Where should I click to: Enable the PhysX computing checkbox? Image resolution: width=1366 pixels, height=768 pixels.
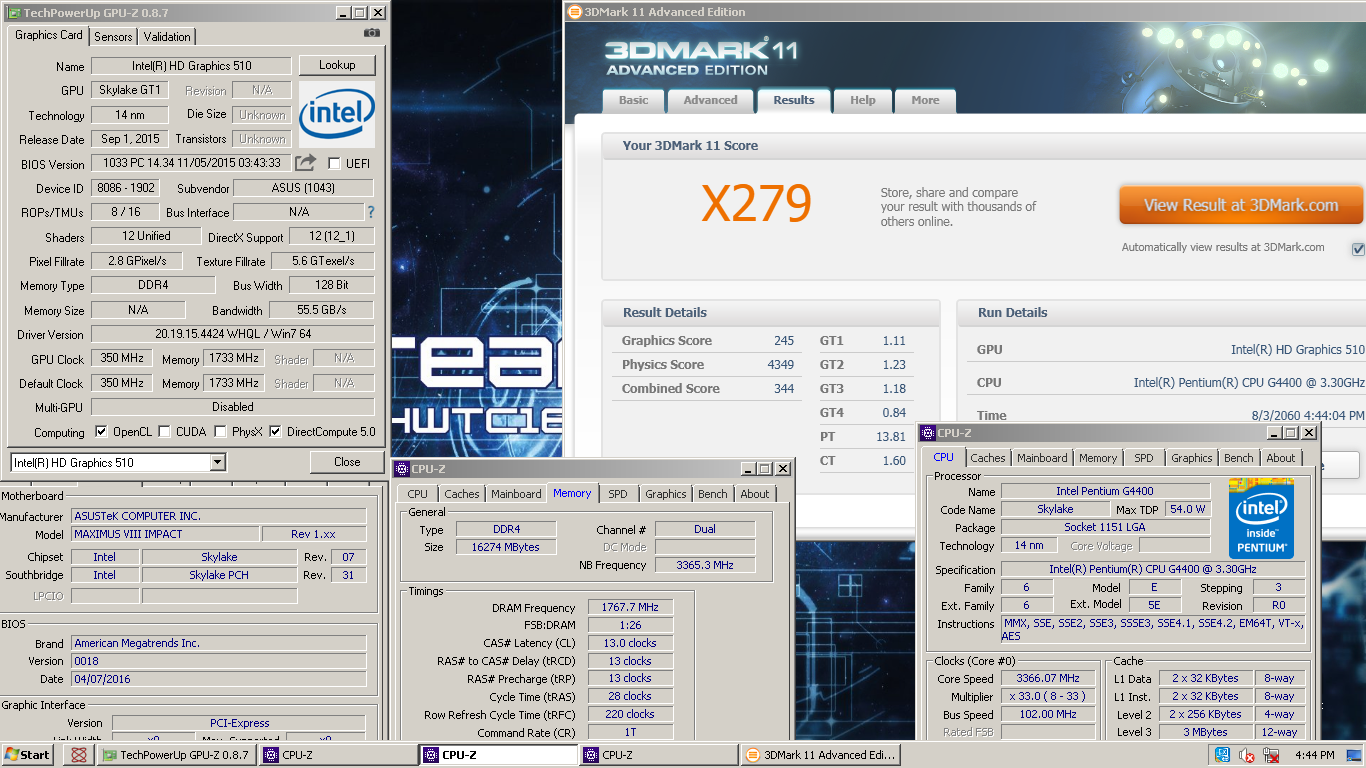(x=220, y=432)
